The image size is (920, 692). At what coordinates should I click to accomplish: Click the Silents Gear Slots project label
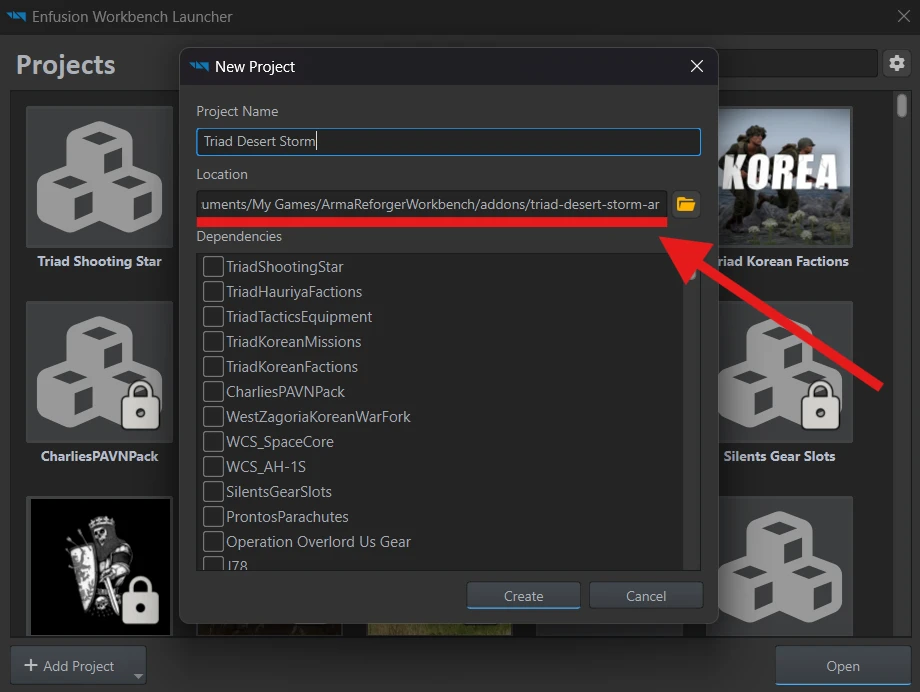coord(779,456)
